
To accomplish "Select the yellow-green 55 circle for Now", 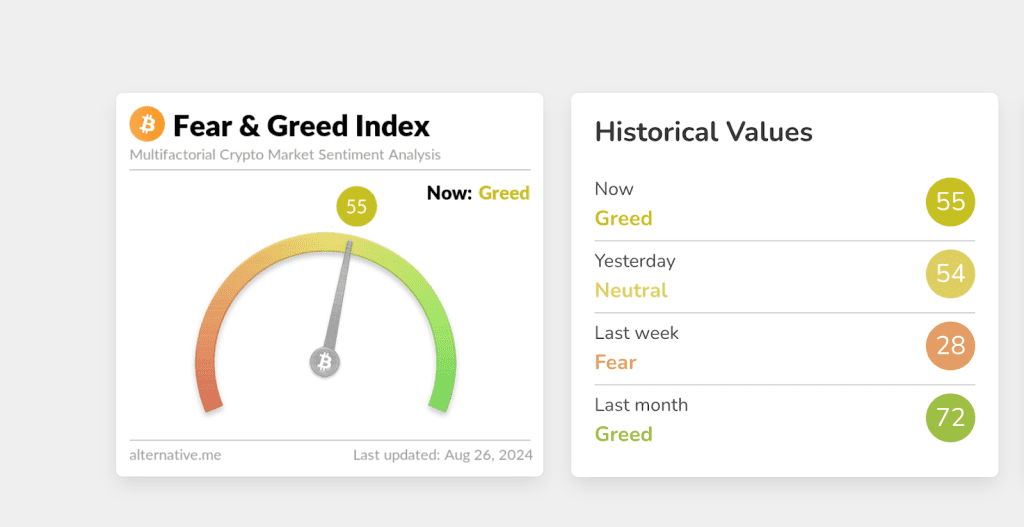I will [x=950, y=202].
